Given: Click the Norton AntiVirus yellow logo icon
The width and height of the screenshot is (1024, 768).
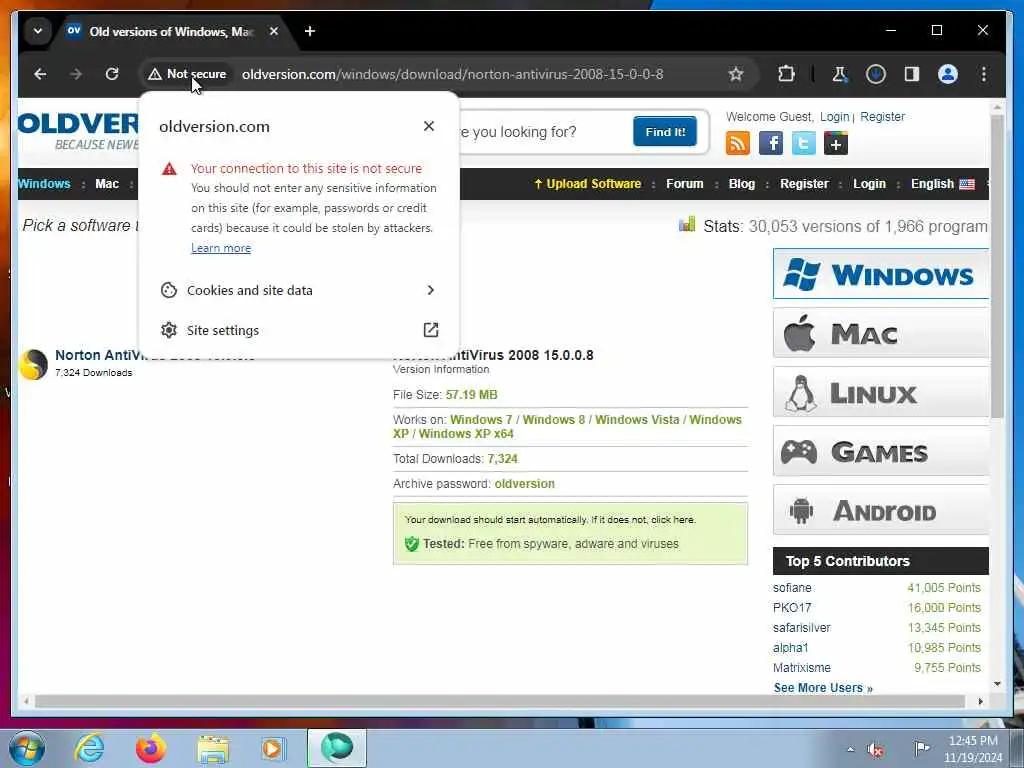Looking at the screenshot, I should 33,364.
